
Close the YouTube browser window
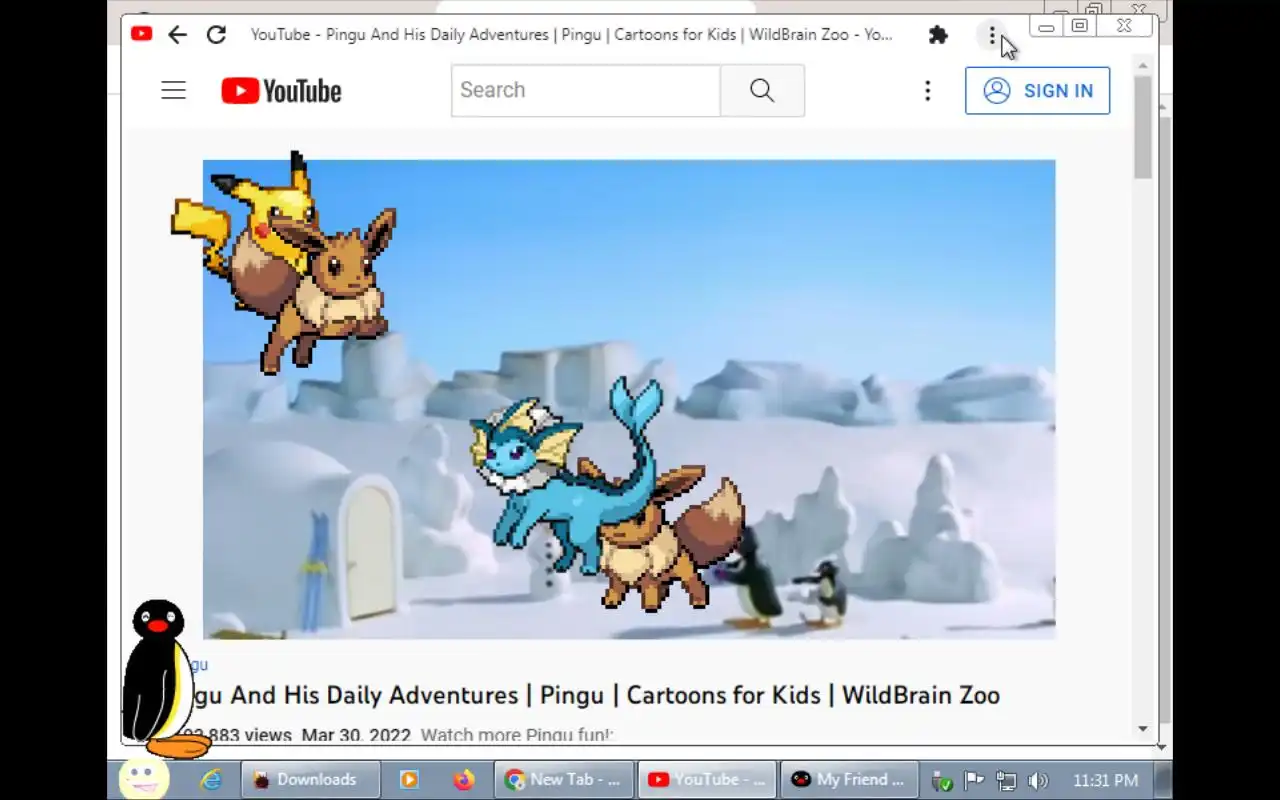click(1124, 27)
